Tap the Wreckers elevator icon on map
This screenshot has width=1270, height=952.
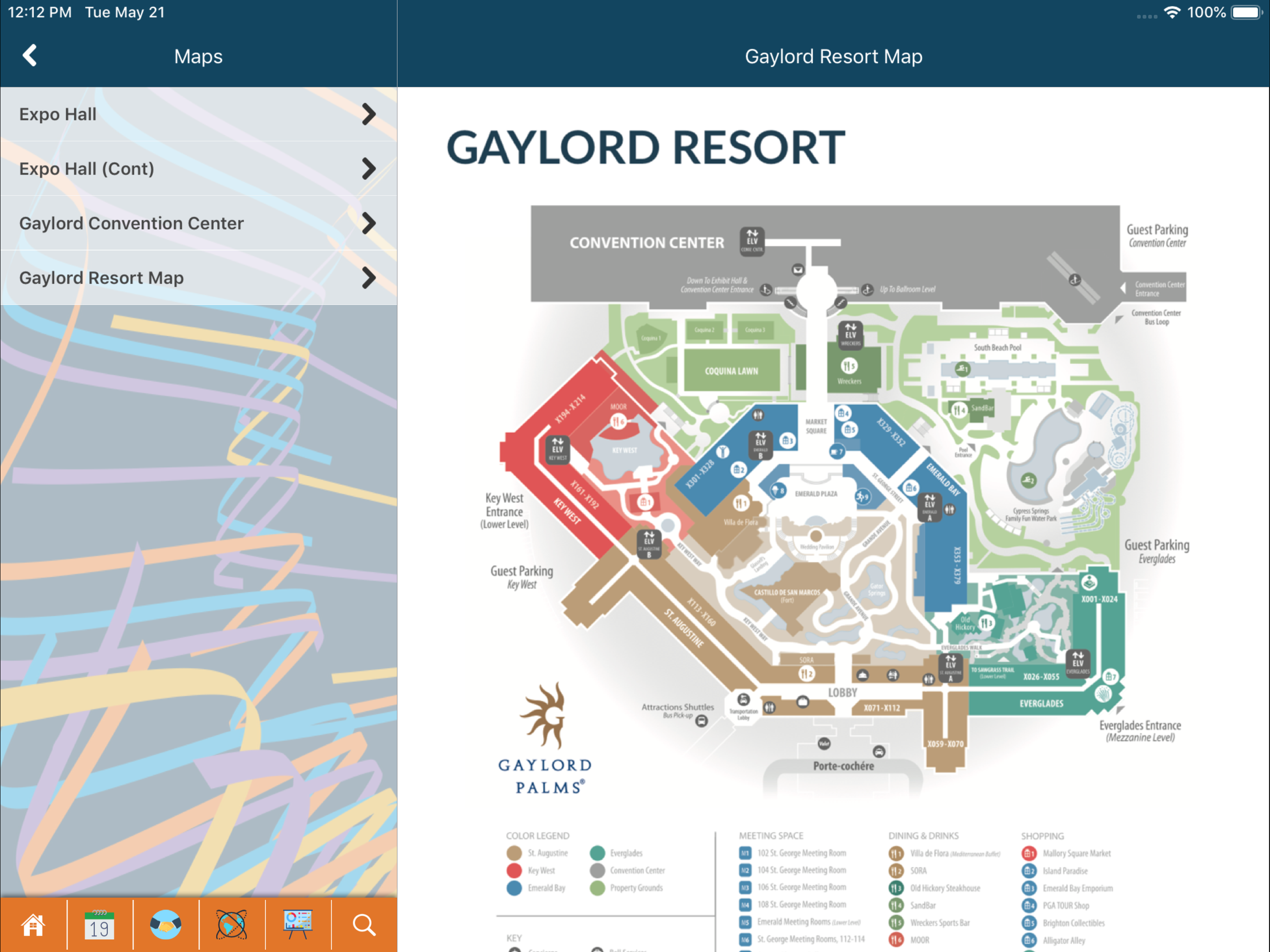coord(850,335)
